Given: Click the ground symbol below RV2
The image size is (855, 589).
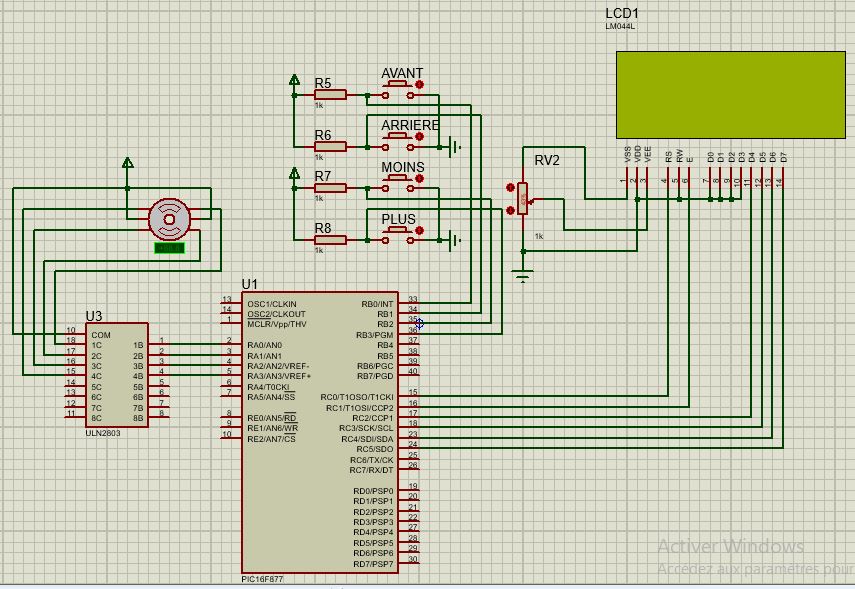Looking at the screenshot, I should coord(523,276).
